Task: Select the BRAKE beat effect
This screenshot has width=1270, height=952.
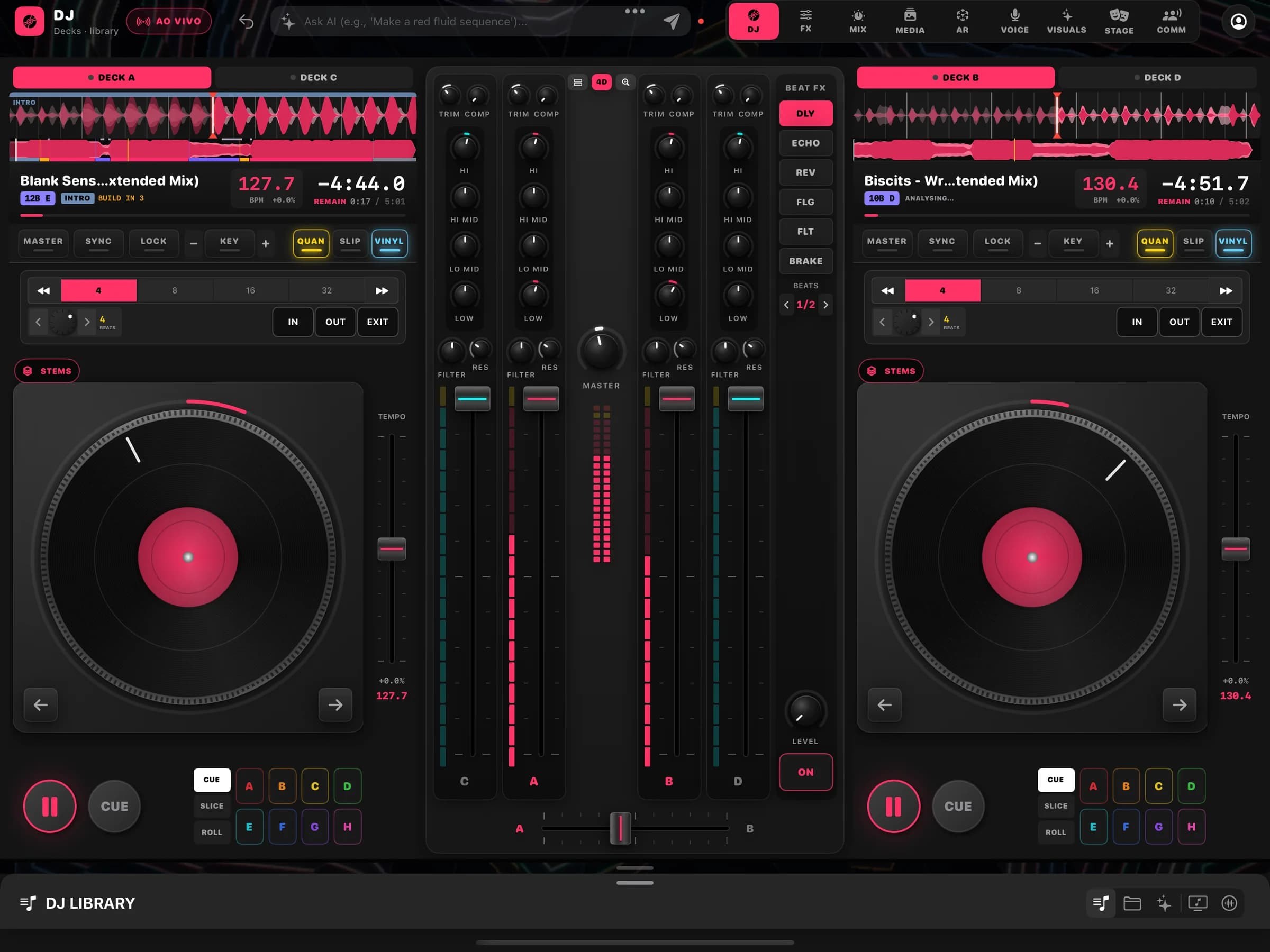Action: click(805, 261)
